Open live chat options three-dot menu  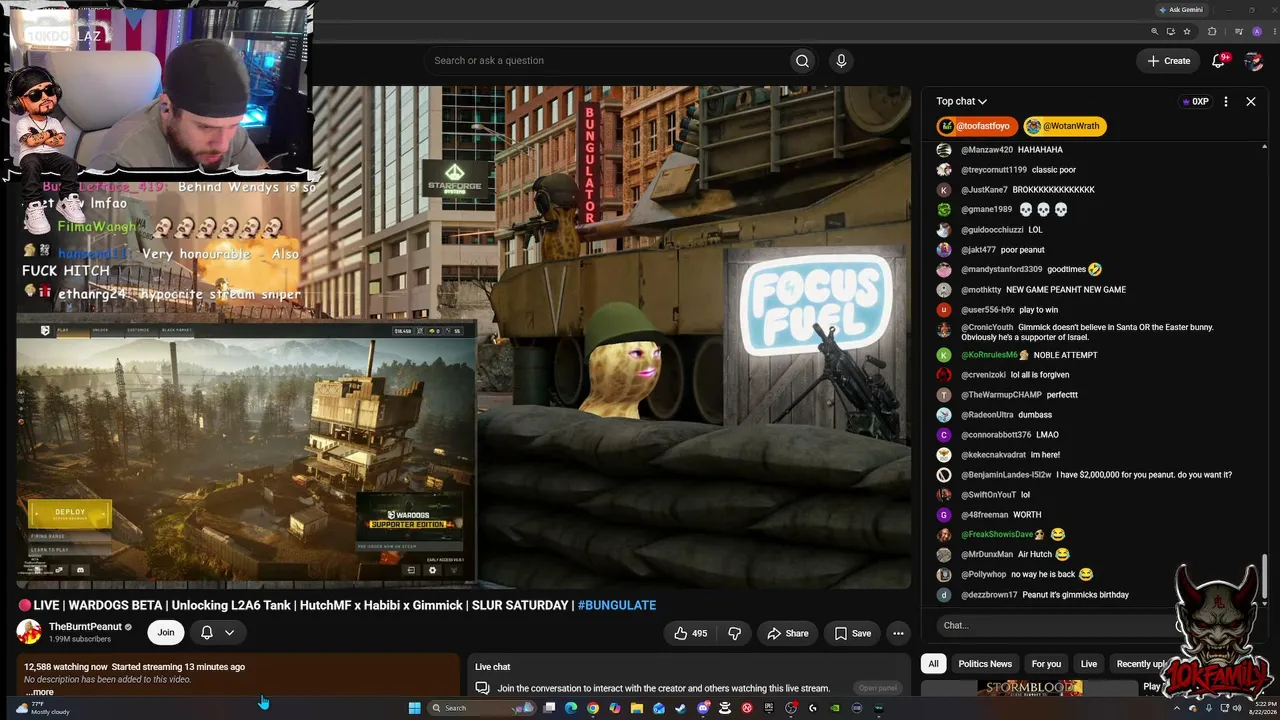[x=1226, y=101]
